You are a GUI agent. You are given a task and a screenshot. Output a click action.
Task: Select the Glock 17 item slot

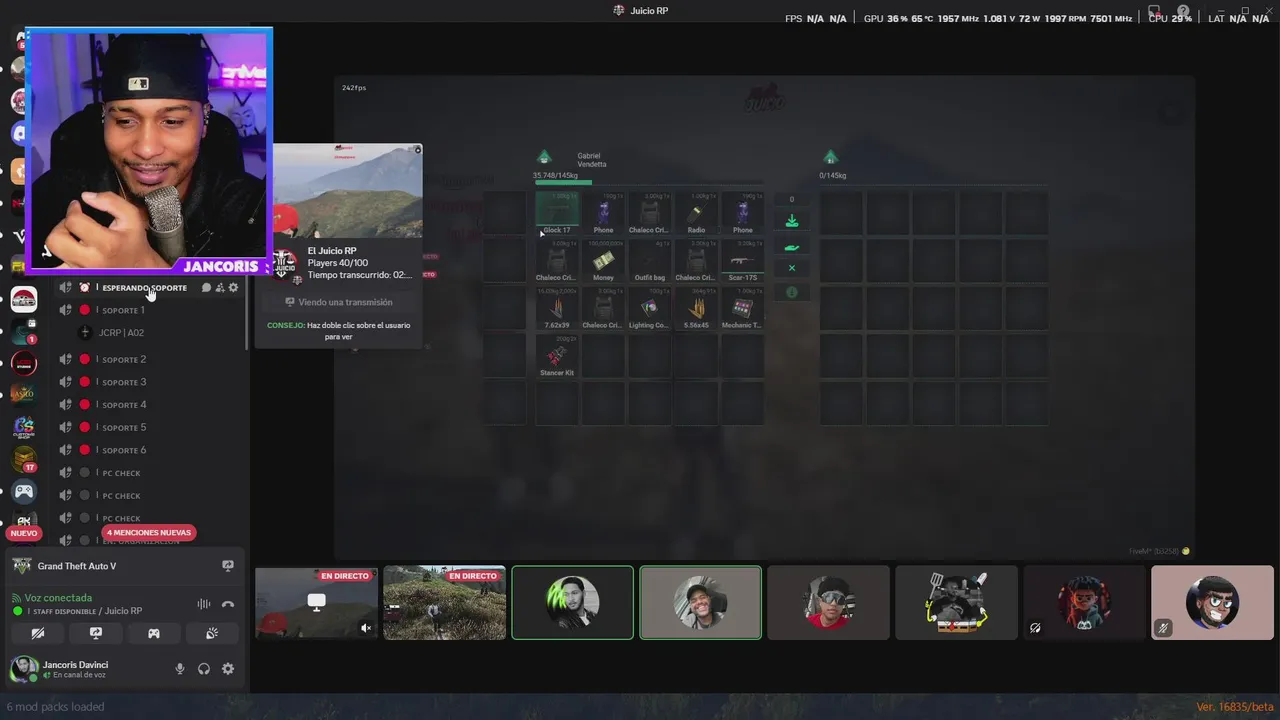[x=557, y=213]
